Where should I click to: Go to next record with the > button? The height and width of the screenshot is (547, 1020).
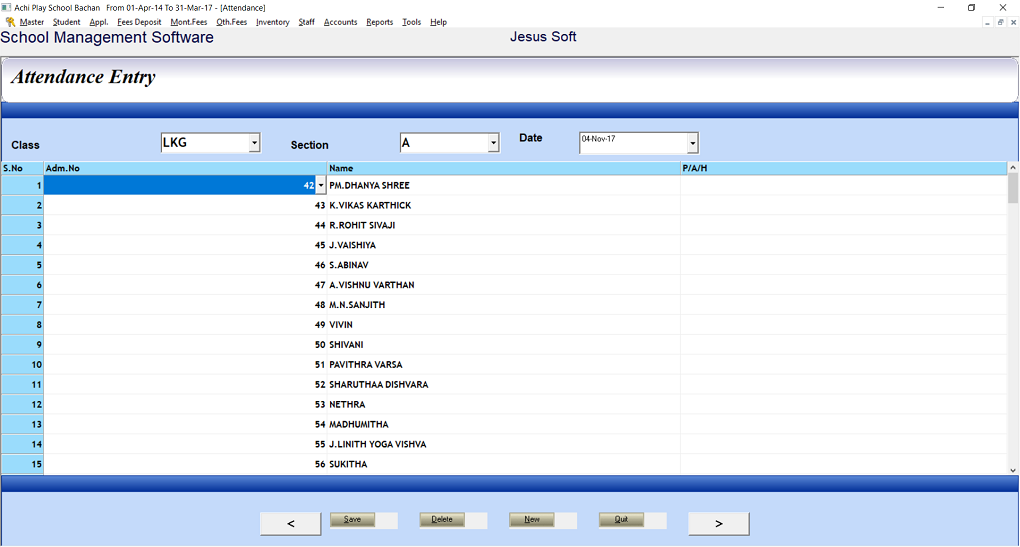[x=718, y=523]
